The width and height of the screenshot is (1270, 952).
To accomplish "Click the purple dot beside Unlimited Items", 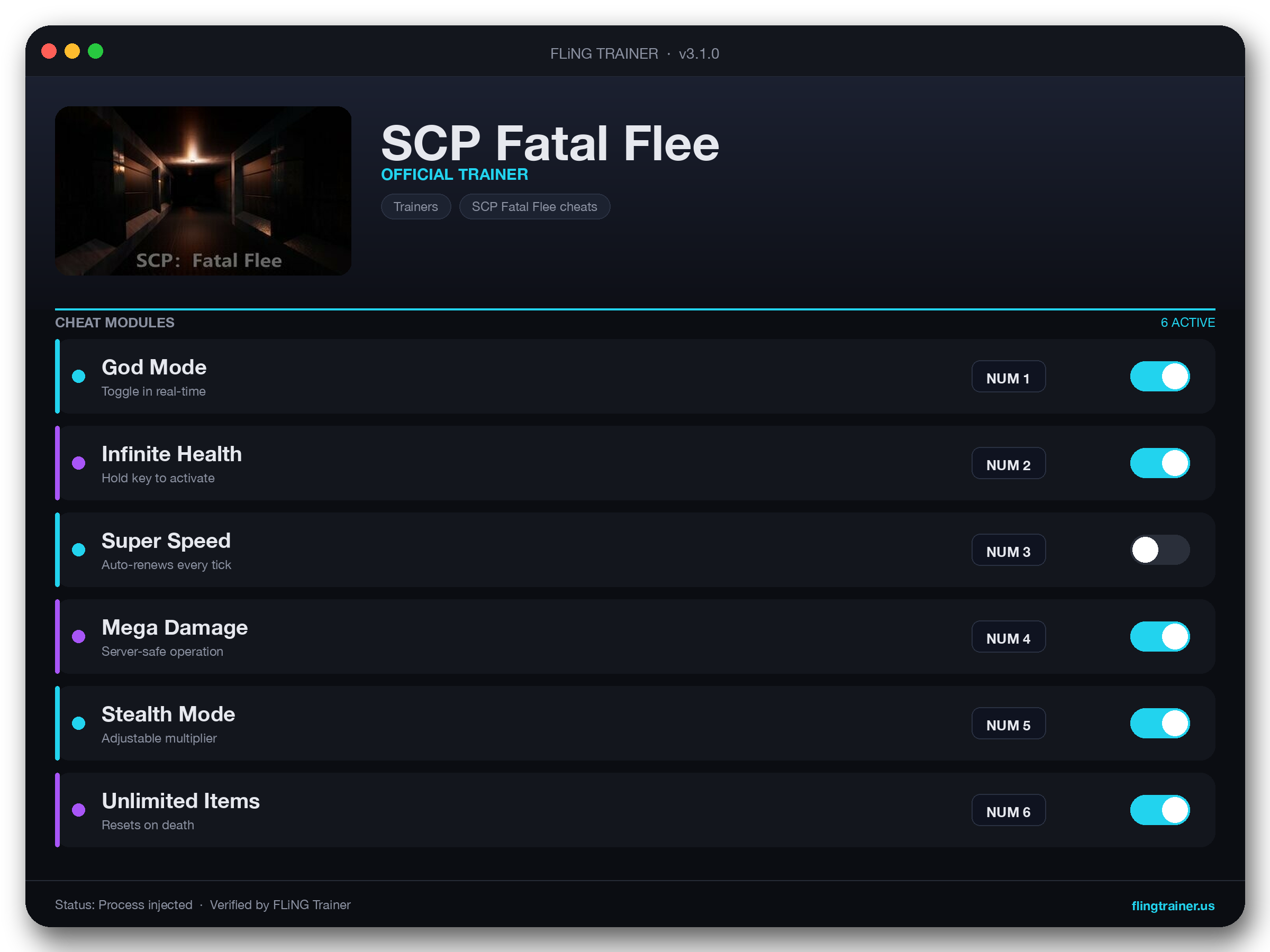I will (79, 810).
